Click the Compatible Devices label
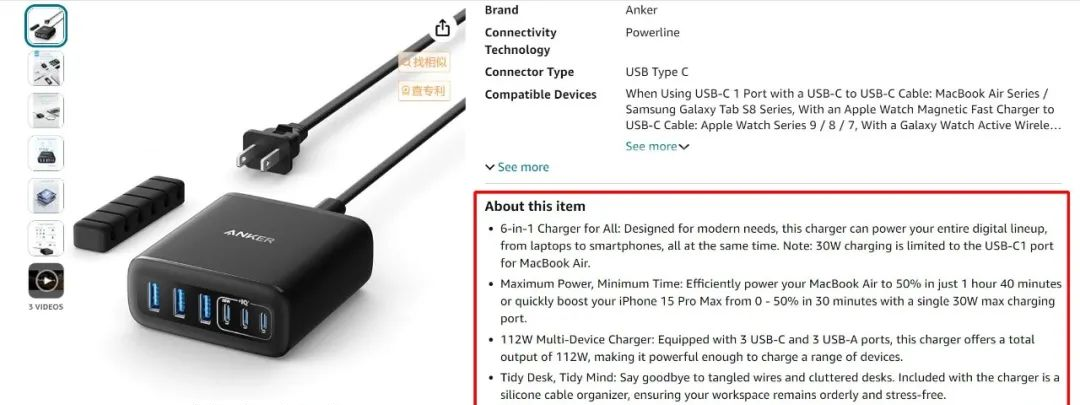The image size is (1080, 405). click(541, 94)
